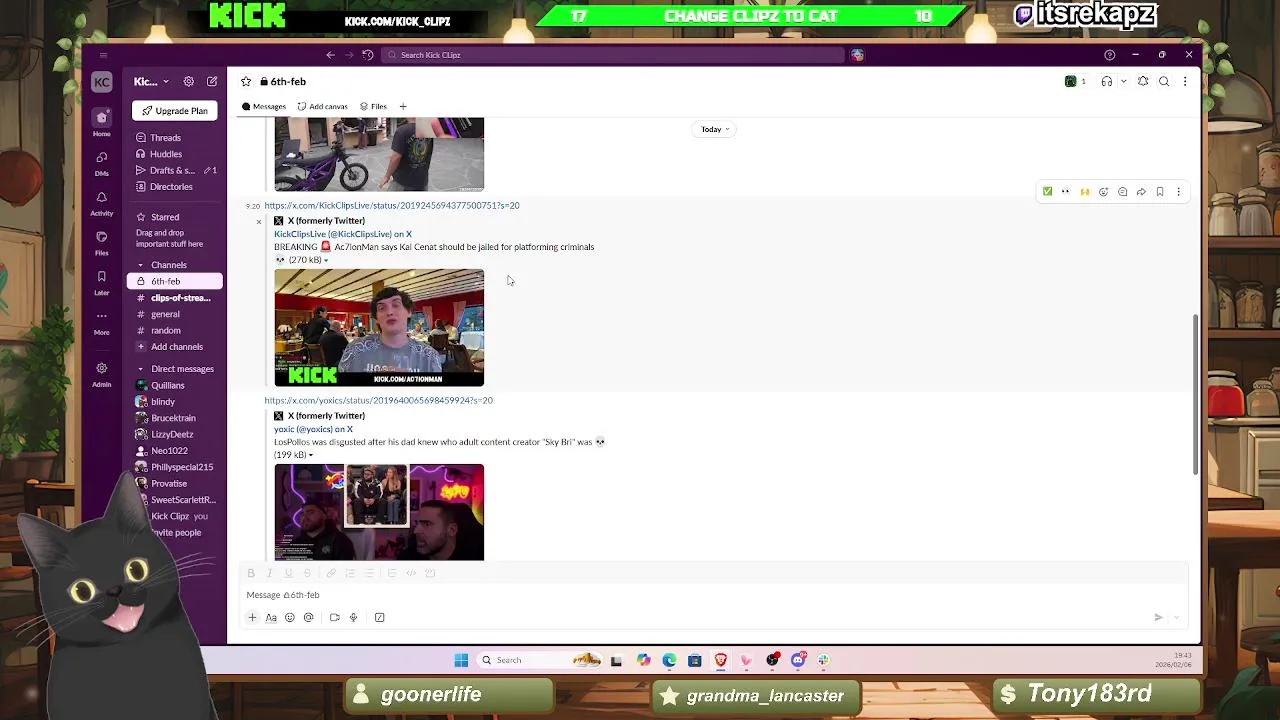Switch to the Files tab
This screenshot has width=1280, height=720.
coord(373,106)
